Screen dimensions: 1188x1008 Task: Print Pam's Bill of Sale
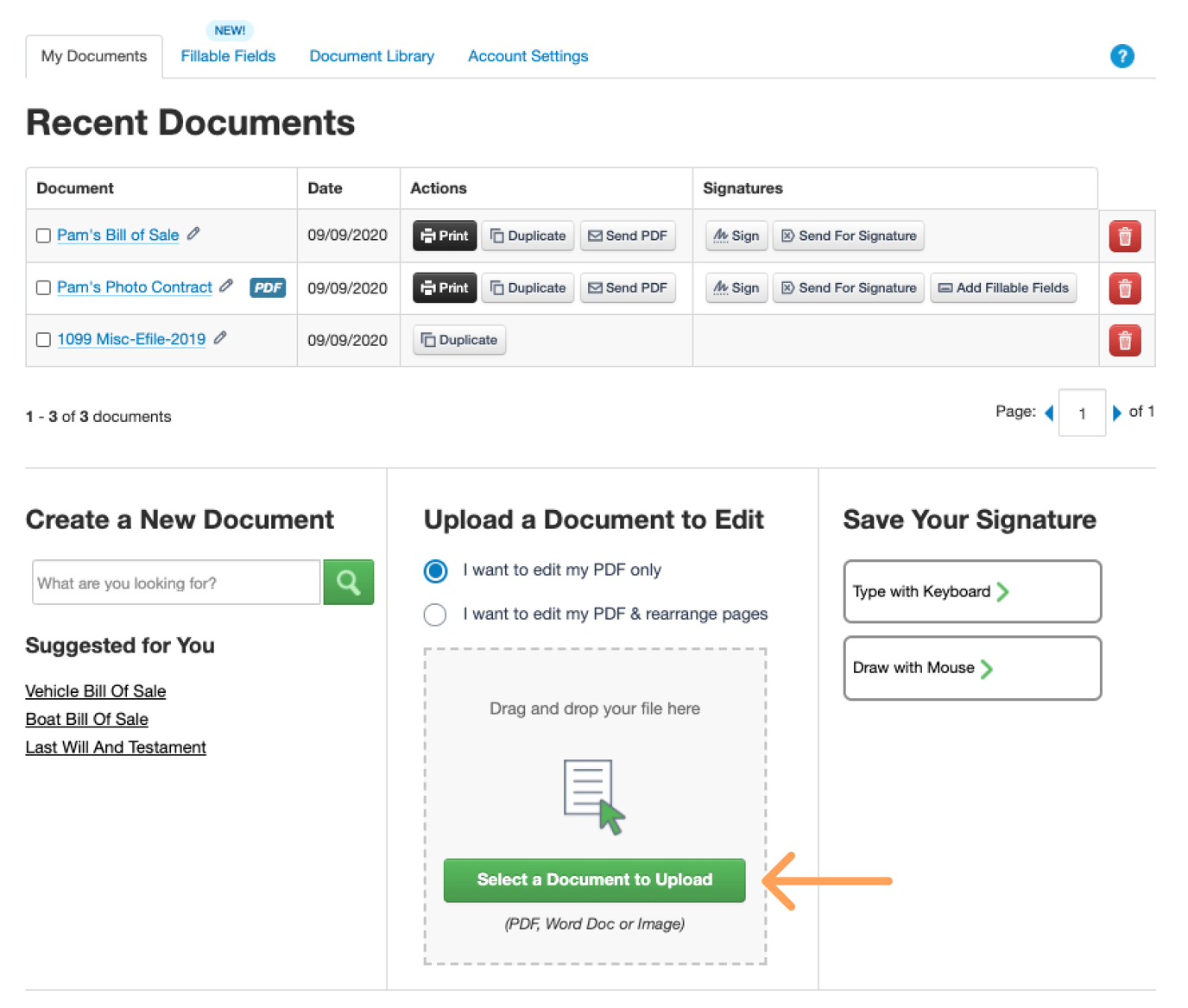(445, 236)
